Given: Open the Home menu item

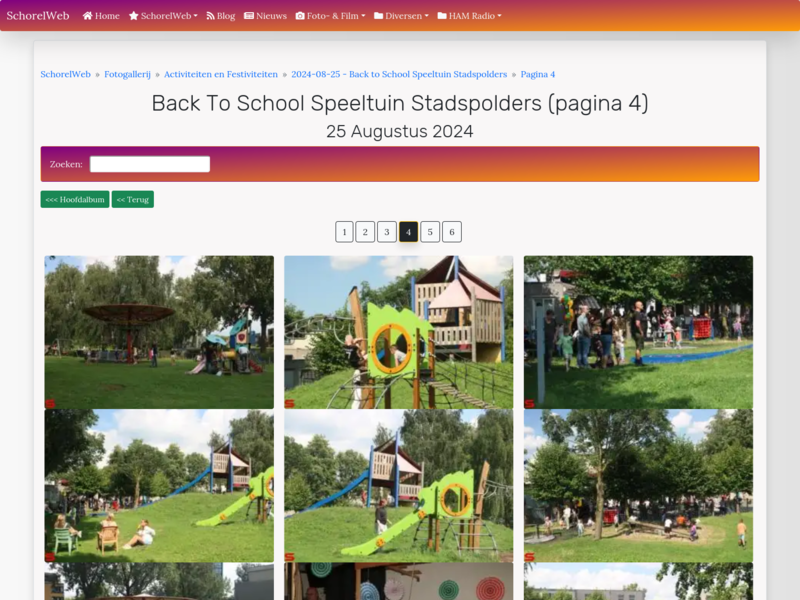Looking at the screenshot, I should point(101,16).
